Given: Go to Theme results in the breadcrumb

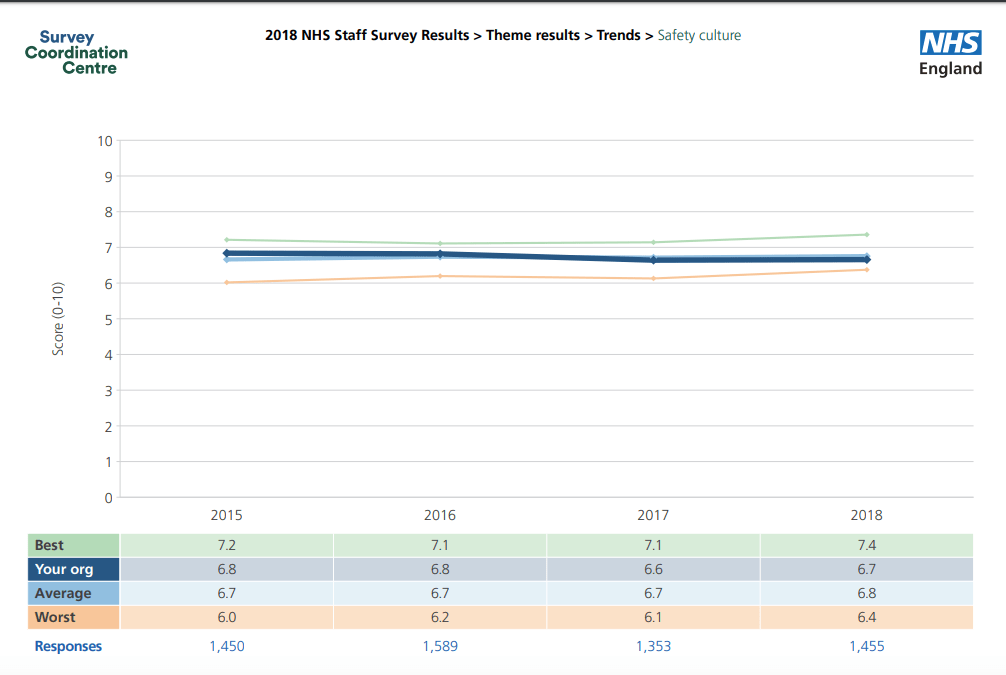Looking at the screenshot, I should click(533, 35).
